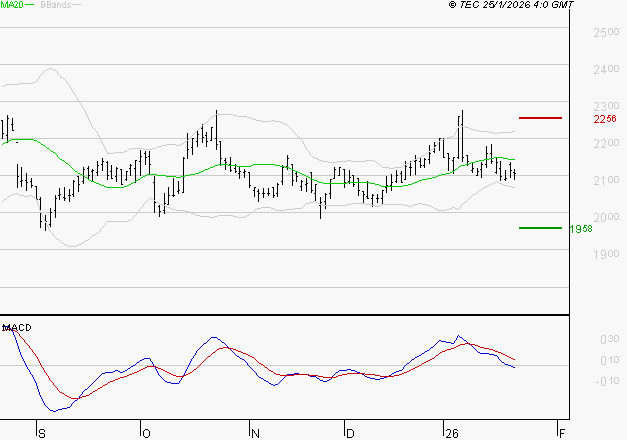Click the MACD -010 axis label

click(607, 382)
